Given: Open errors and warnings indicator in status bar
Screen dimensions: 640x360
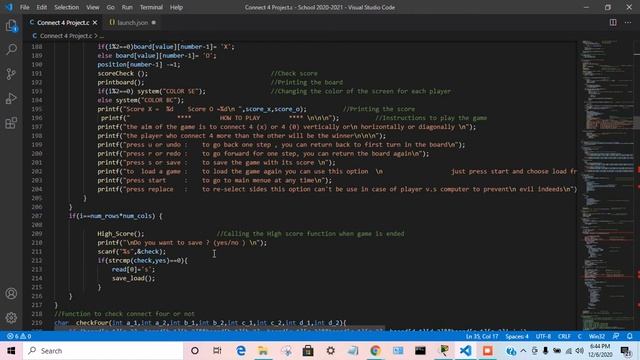Looking at the screenshot, I should coord(19,336).
